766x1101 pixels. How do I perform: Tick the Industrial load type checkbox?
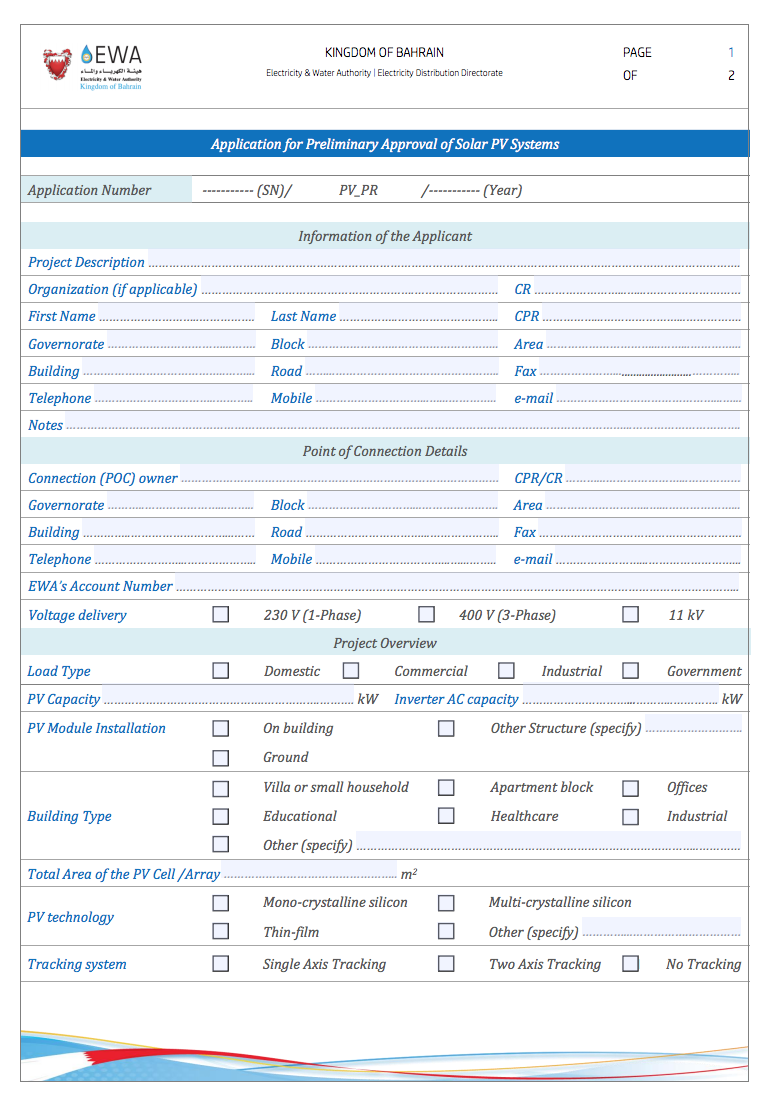tap(506, 671)
